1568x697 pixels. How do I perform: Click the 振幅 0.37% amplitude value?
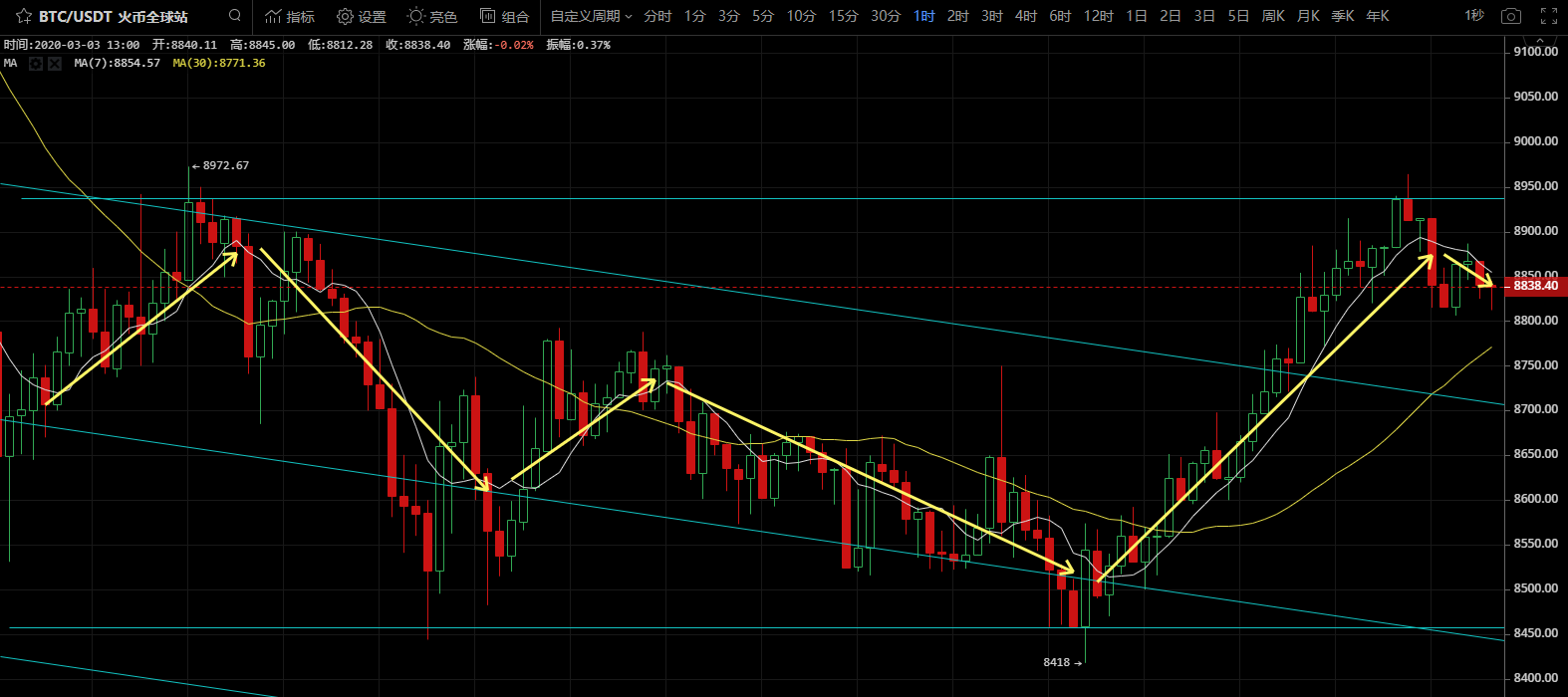[578, 45]
